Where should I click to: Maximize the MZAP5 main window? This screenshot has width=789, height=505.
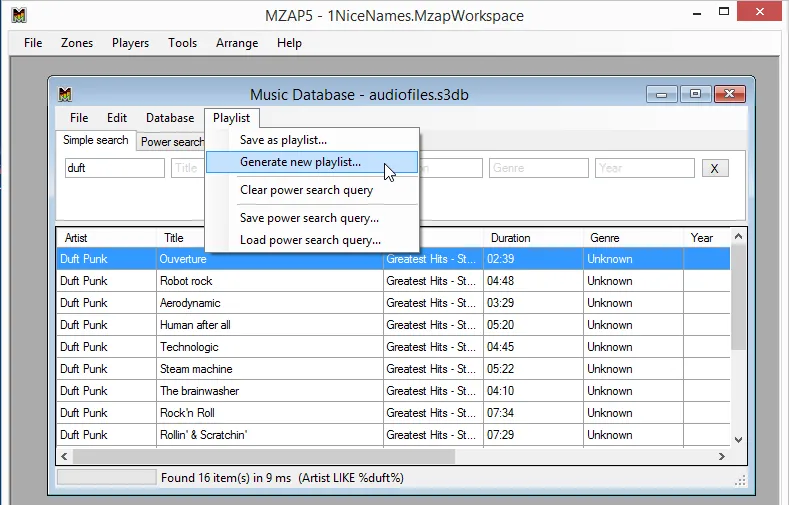tap(724, 12)
